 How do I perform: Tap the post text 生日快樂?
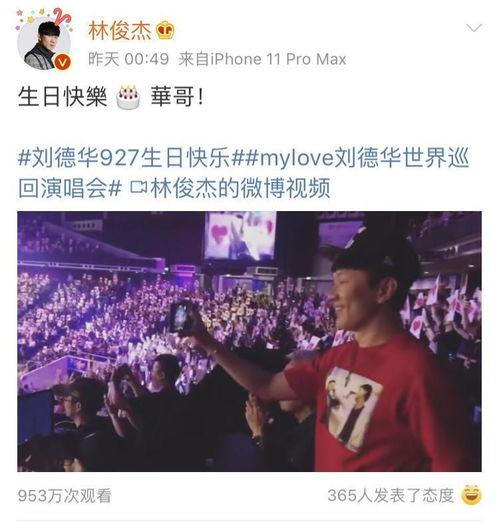63,97
